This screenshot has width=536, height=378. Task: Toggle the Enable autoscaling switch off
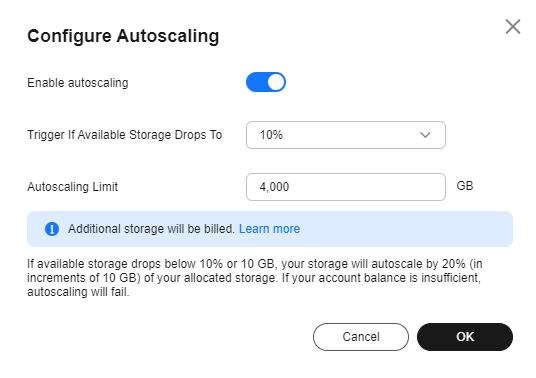(266, 82)
